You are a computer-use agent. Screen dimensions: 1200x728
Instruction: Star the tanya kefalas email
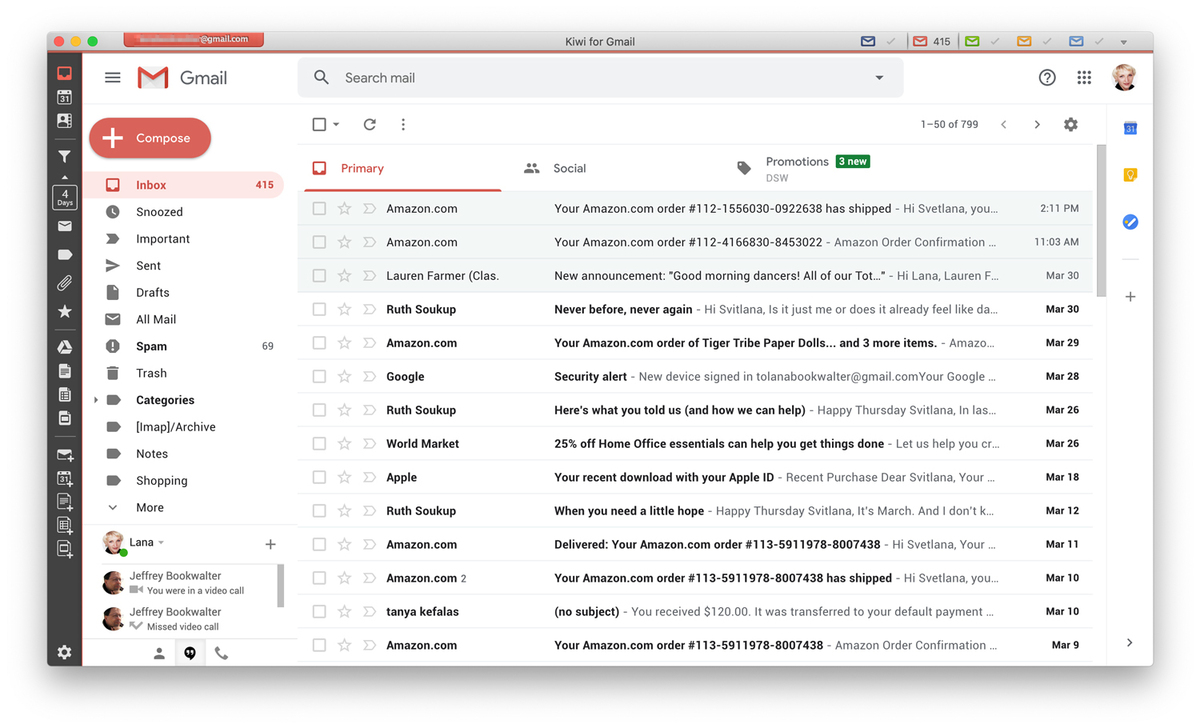[344, 611]
